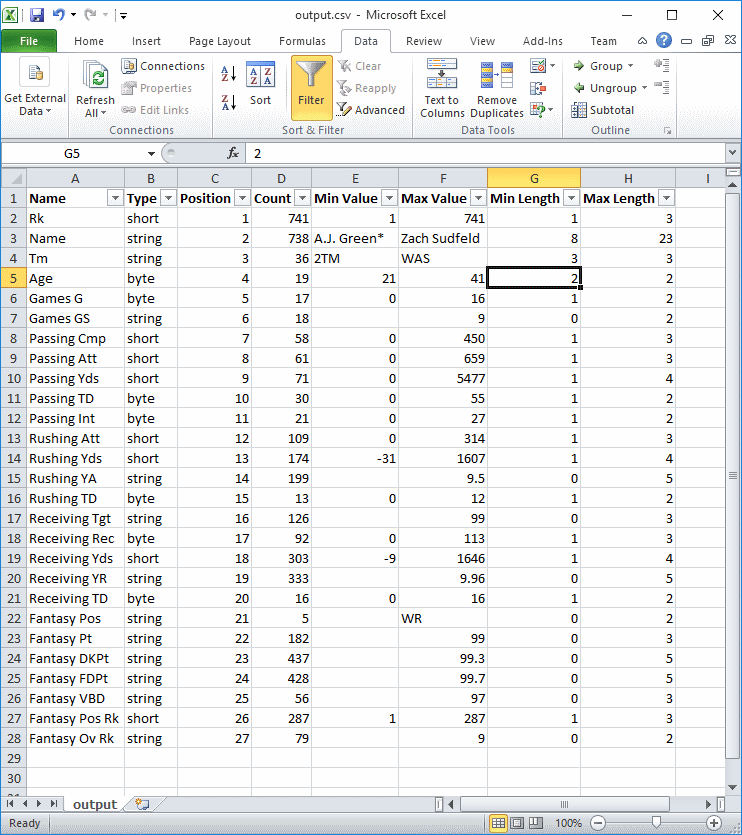Open the Sort dialog icon
742x835 pixels.
(x=260, y=75)
